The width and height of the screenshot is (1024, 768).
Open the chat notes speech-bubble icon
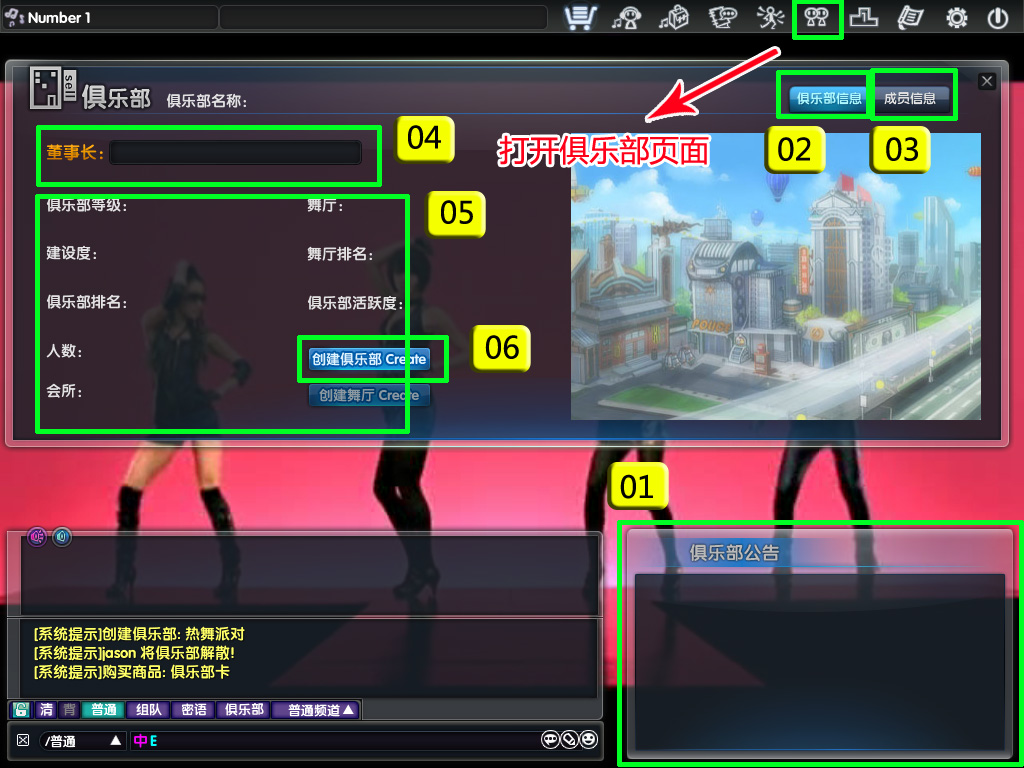[x=723, y=18]
